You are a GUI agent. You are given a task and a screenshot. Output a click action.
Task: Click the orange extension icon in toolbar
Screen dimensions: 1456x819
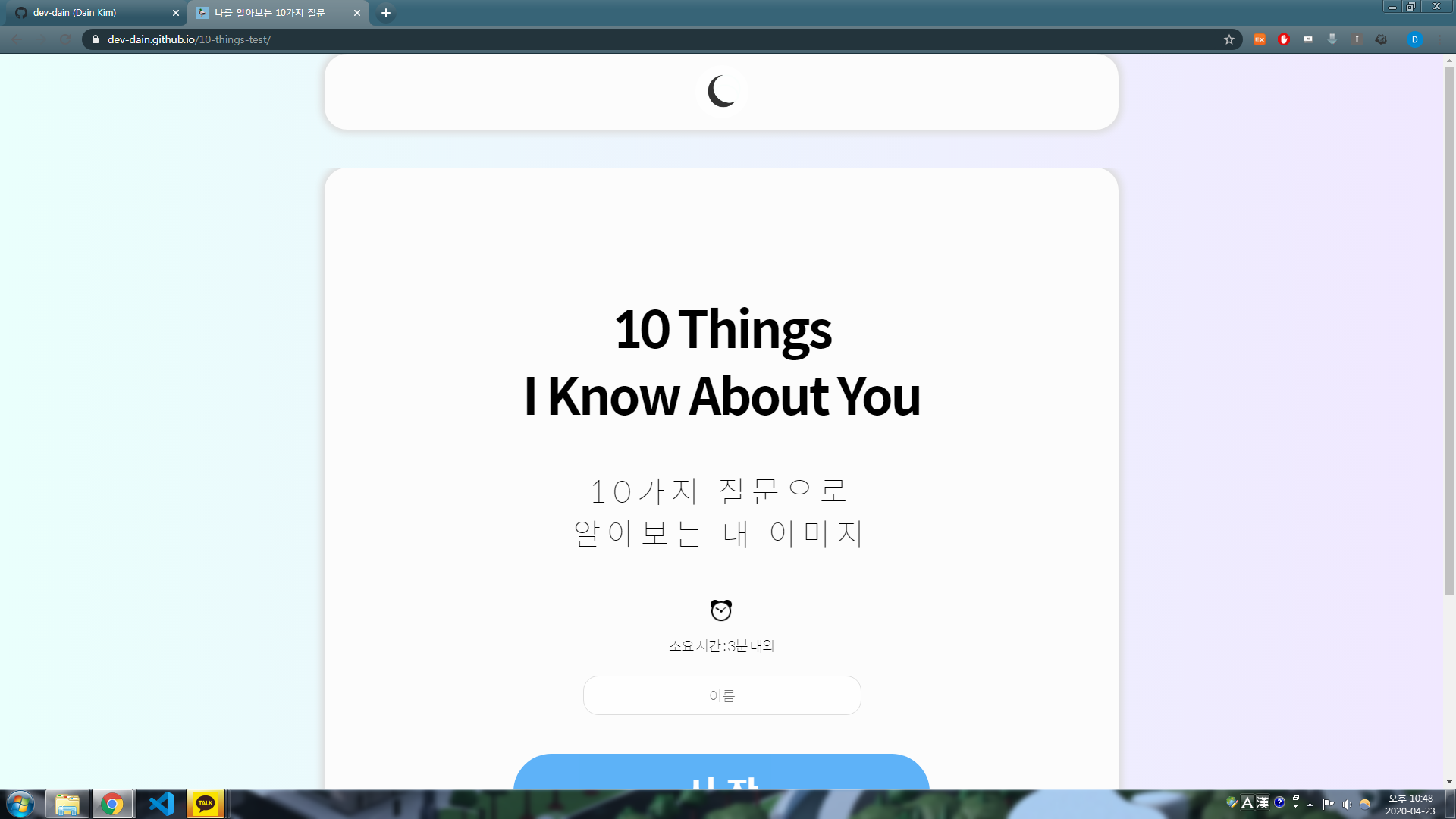(1260, 39)
